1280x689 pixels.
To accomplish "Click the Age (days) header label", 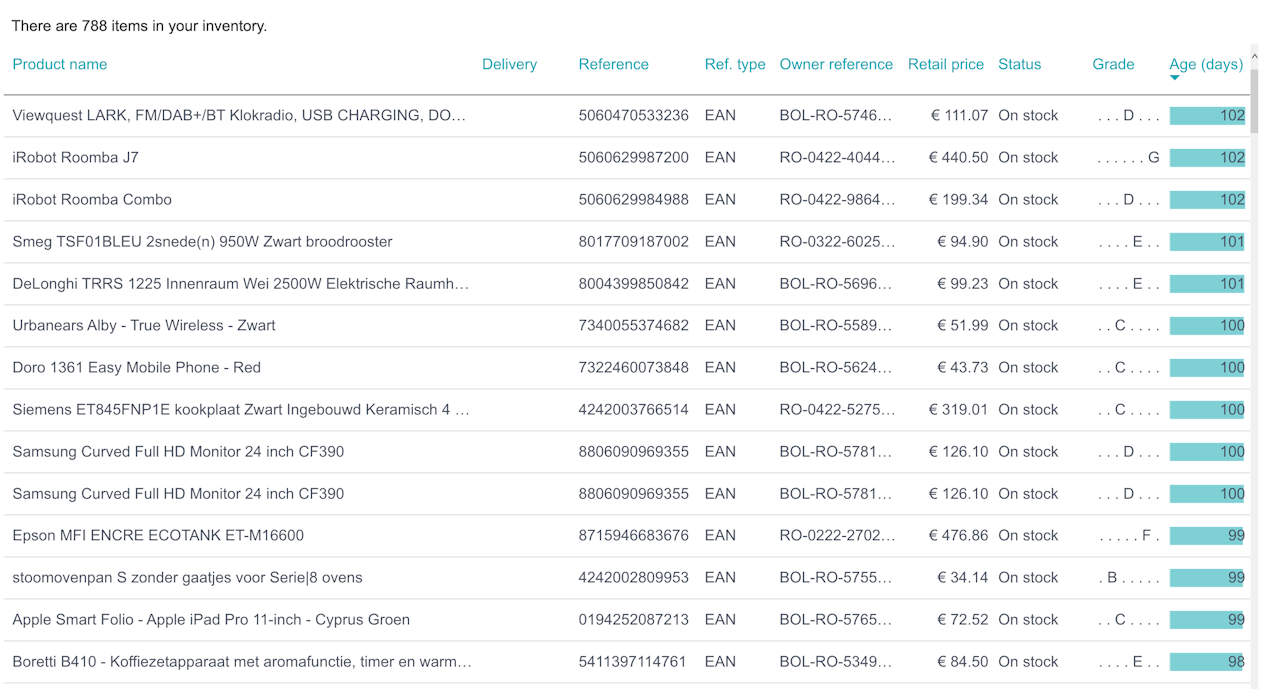I will pos(1206,64).
